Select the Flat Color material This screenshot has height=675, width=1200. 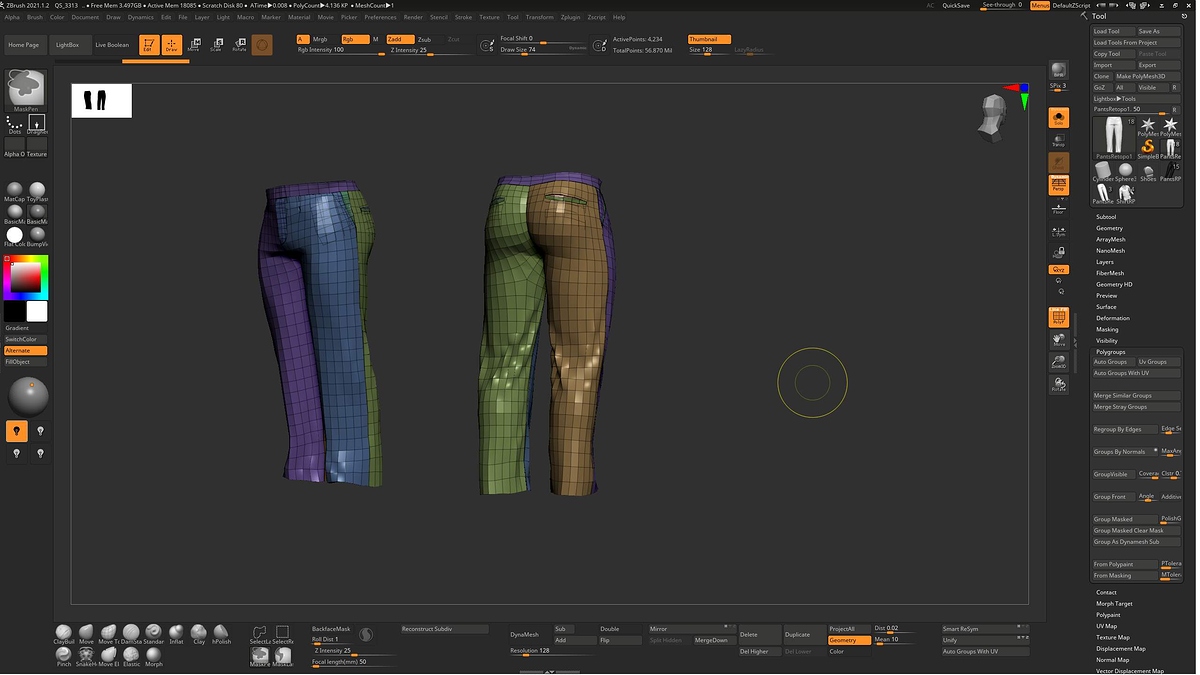point(14,237)
